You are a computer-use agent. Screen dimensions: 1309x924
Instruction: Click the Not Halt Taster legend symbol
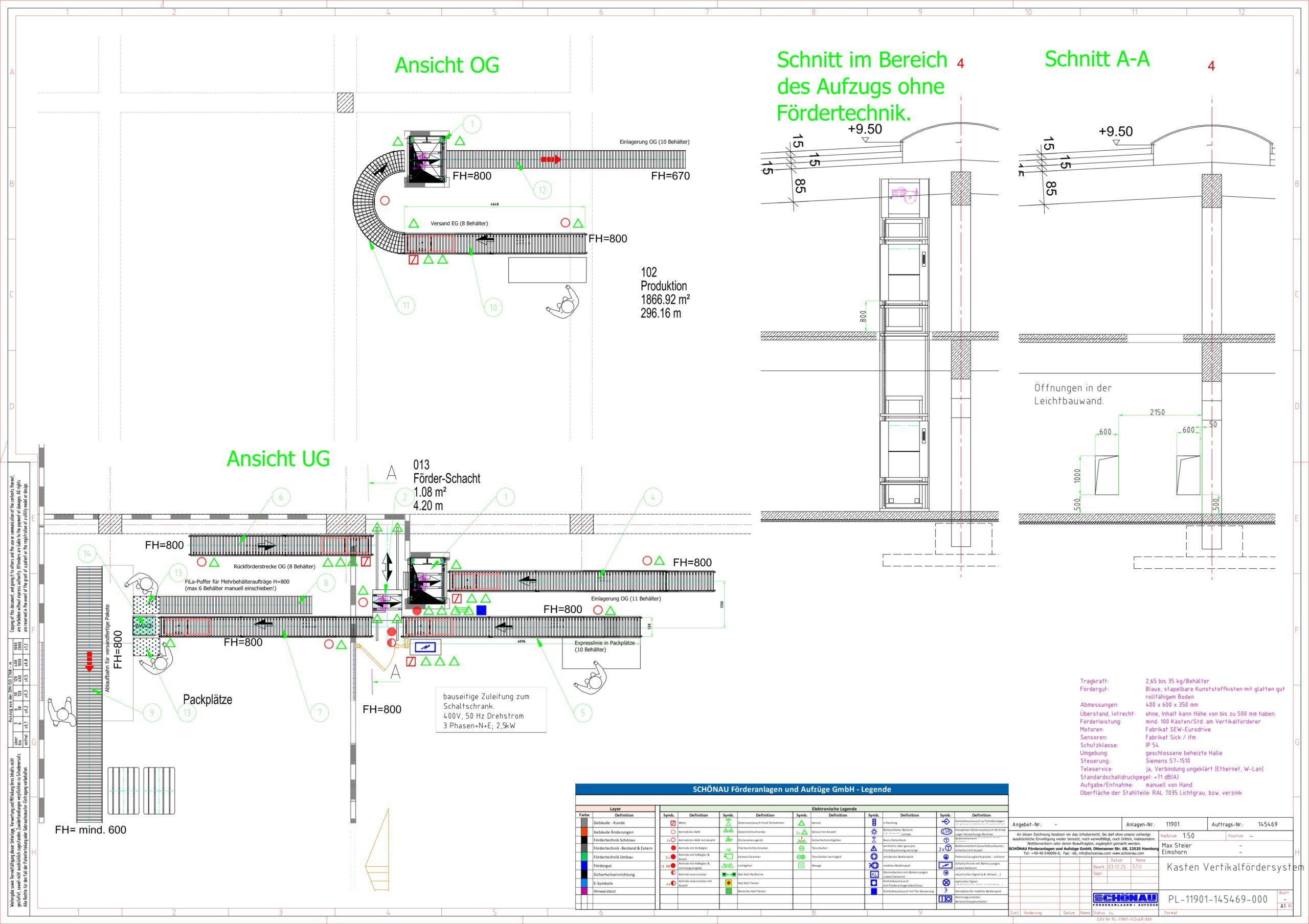point(729,884)
